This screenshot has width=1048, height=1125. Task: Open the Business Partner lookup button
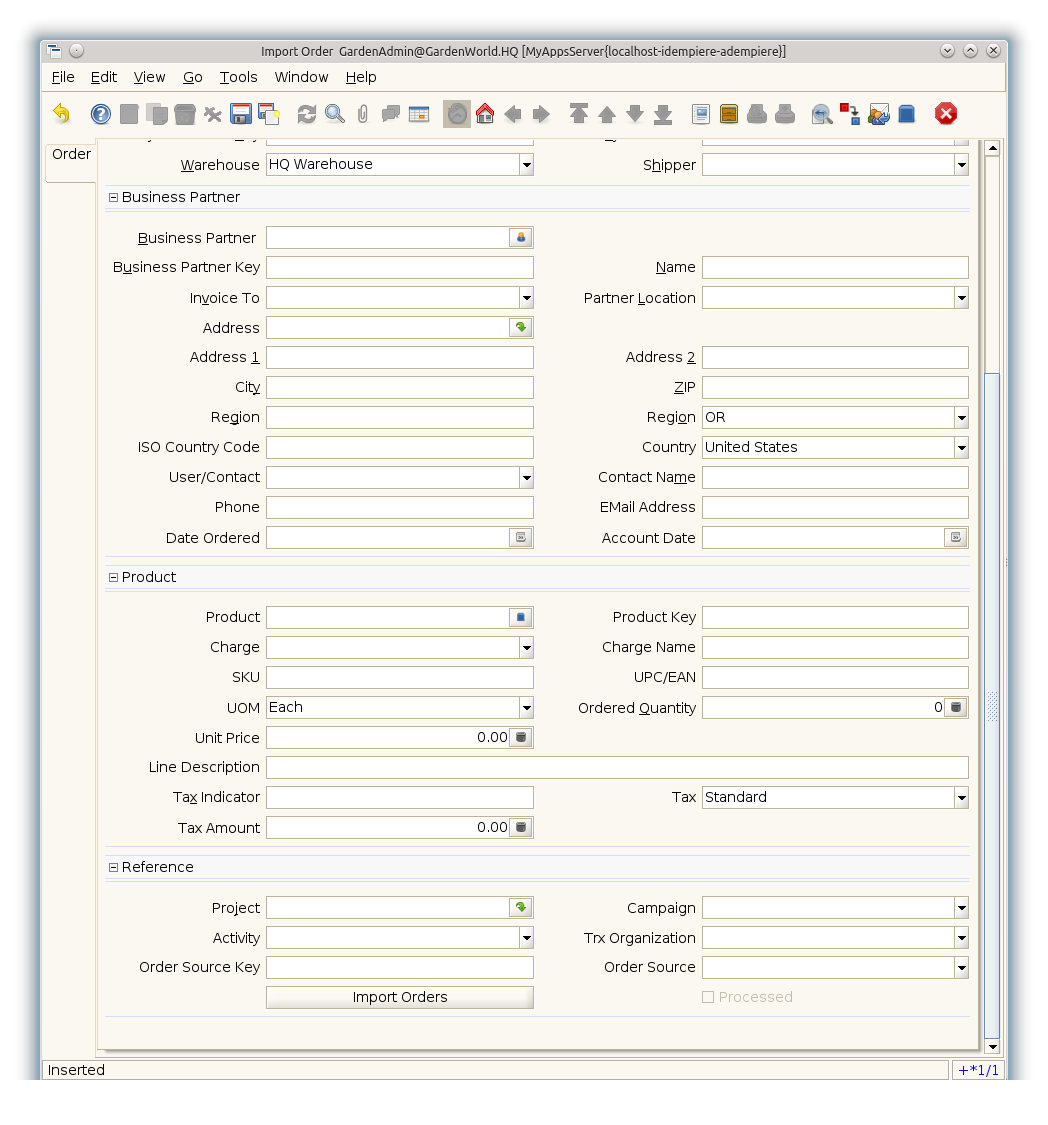520,238
